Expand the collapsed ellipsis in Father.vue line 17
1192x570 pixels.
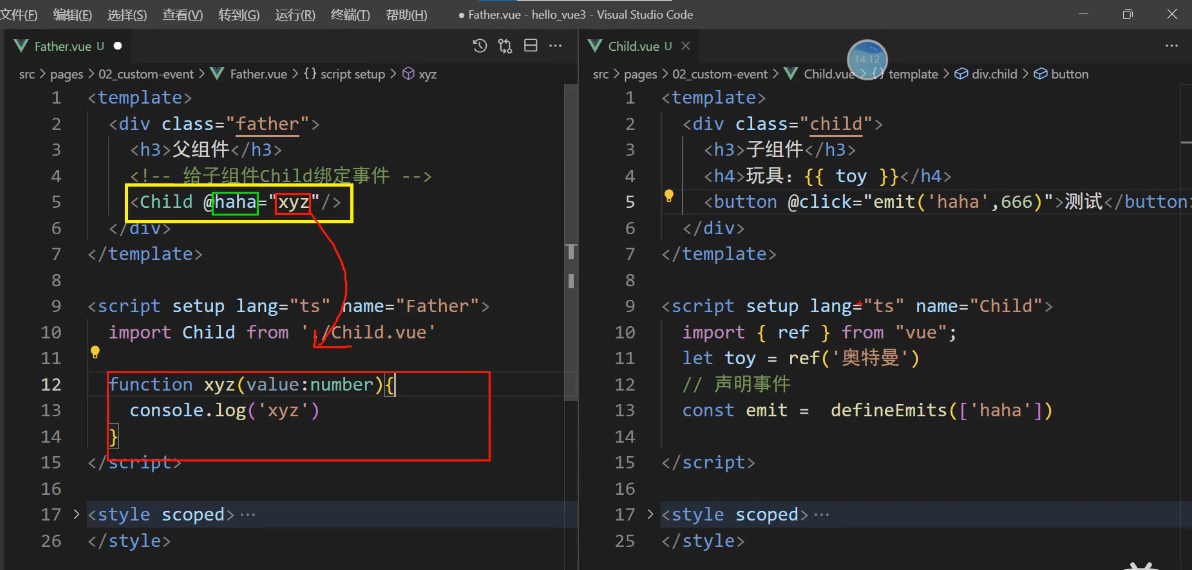tap(248, 515)
